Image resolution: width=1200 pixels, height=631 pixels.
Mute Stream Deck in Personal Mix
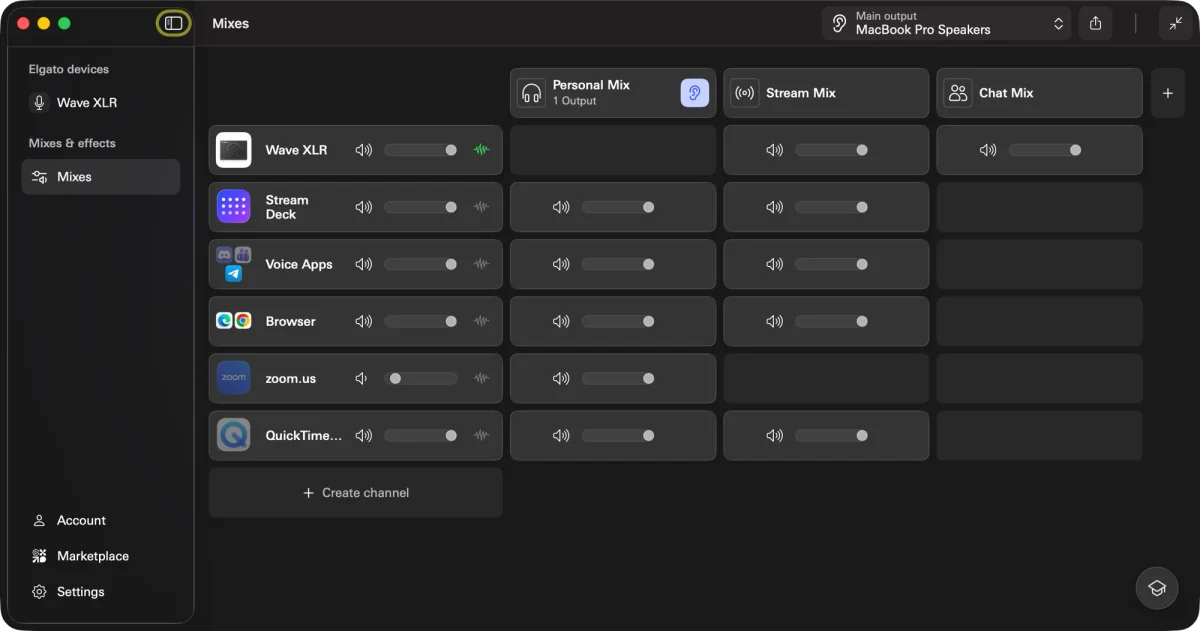pos(561,207)
